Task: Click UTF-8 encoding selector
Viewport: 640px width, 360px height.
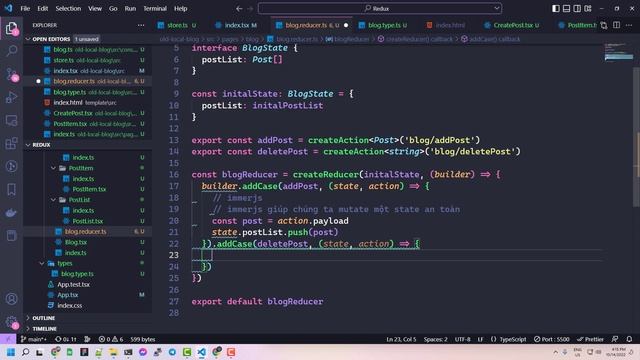Action: [x=462, y=339]
